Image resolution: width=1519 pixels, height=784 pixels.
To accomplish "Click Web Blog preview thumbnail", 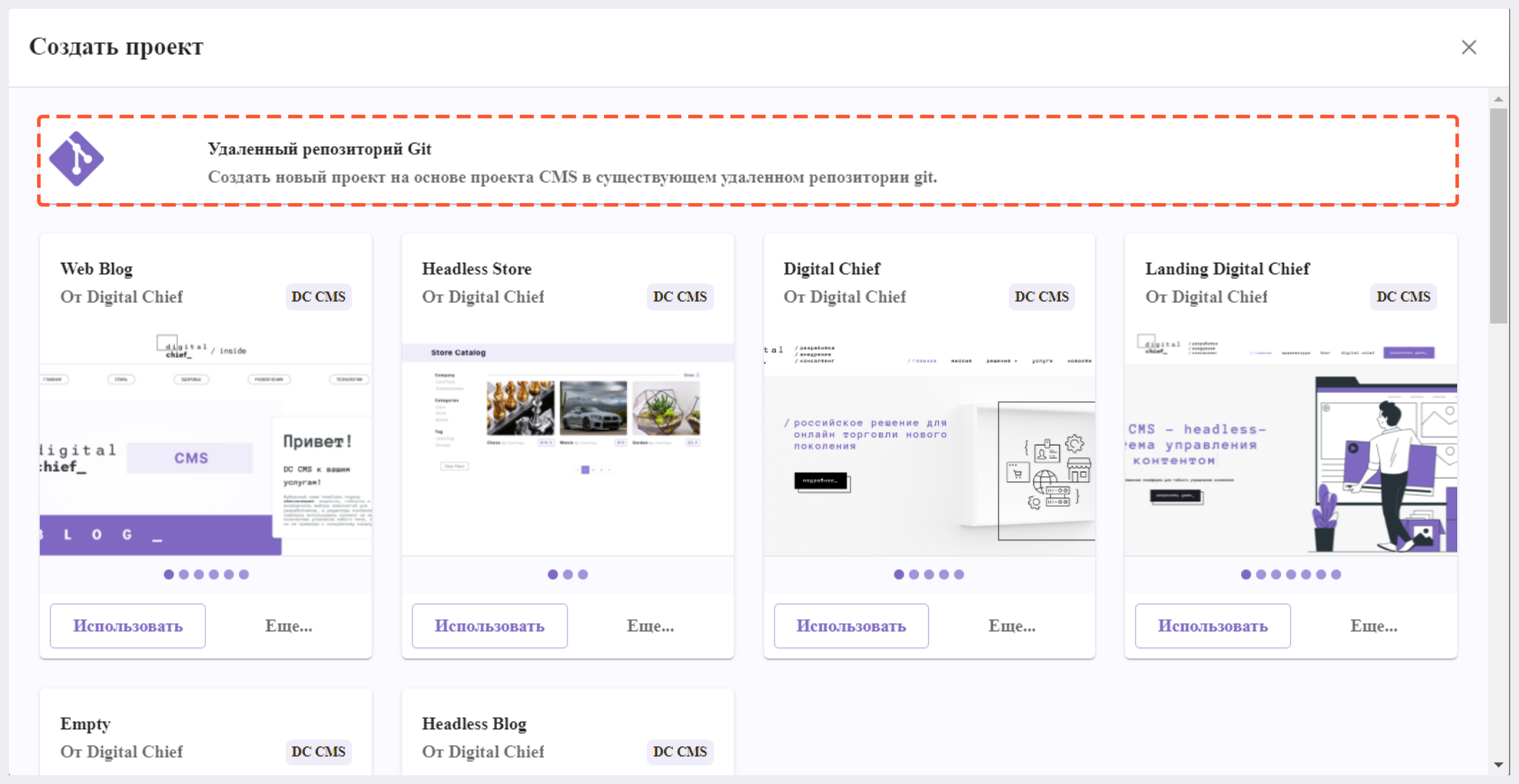I will click(206, 442).
